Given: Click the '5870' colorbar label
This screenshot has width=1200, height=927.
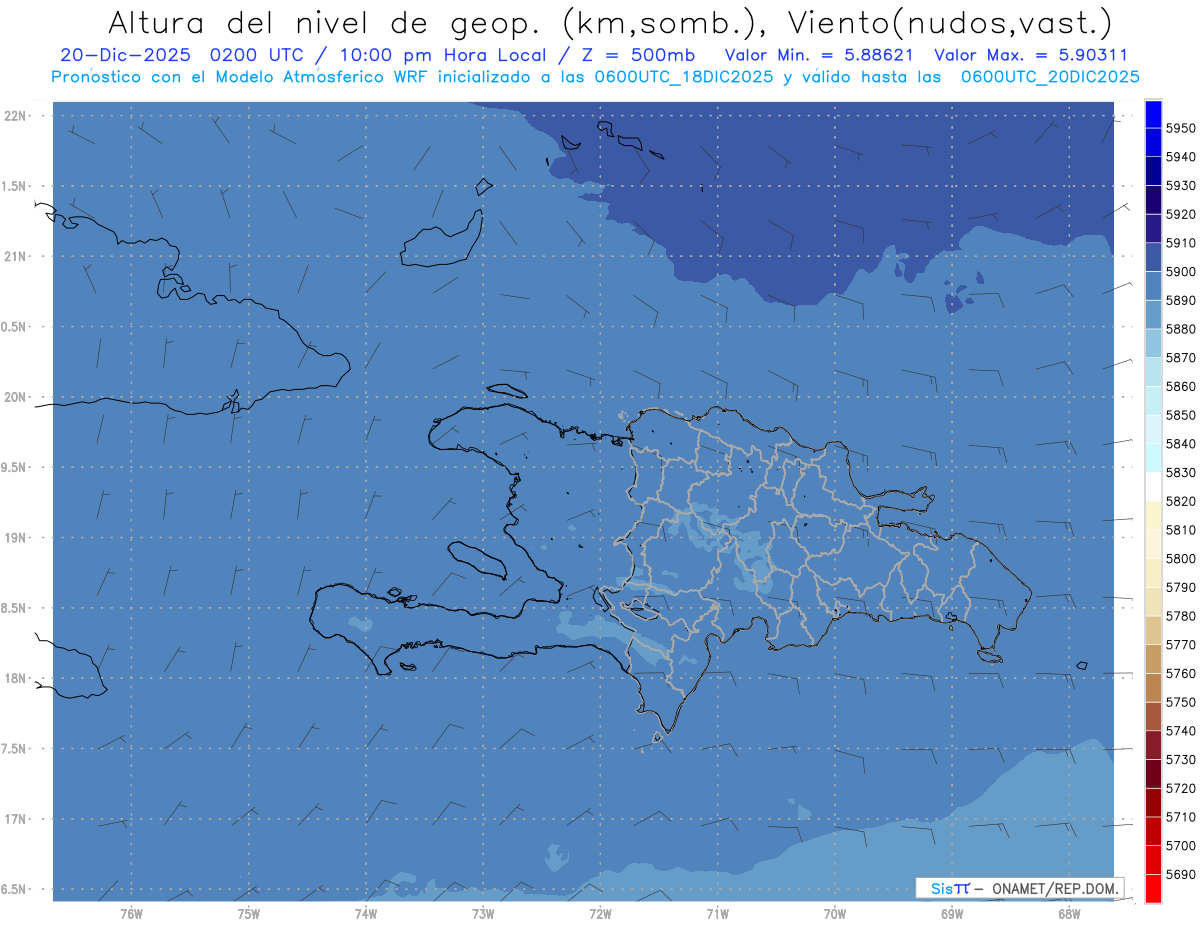Looking at the screenshot, I should point(1180,357).
